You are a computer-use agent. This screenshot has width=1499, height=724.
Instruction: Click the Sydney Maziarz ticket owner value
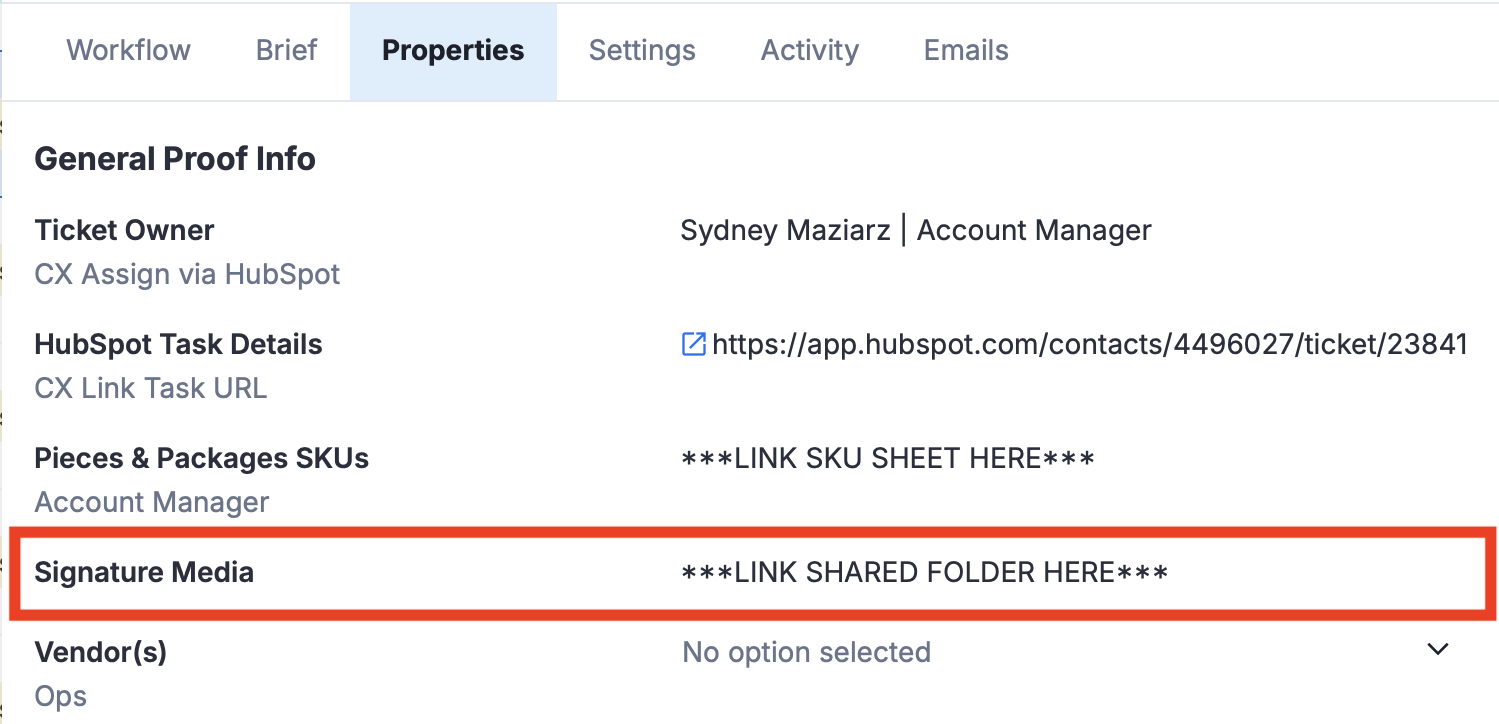[915, 231]
